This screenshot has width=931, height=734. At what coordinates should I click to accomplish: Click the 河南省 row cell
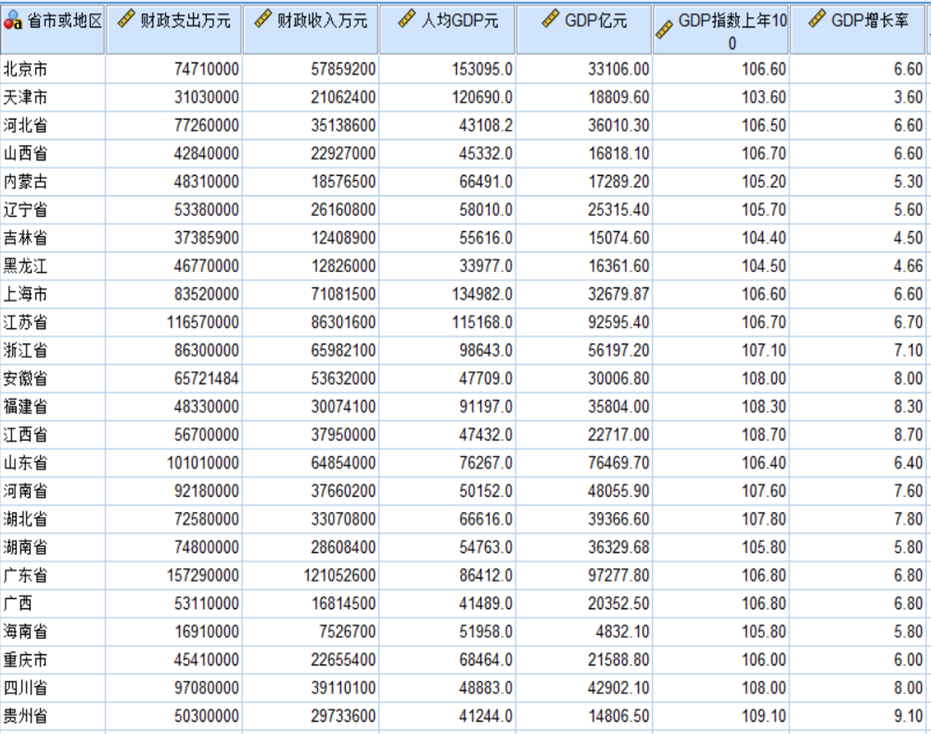(53, 491)
